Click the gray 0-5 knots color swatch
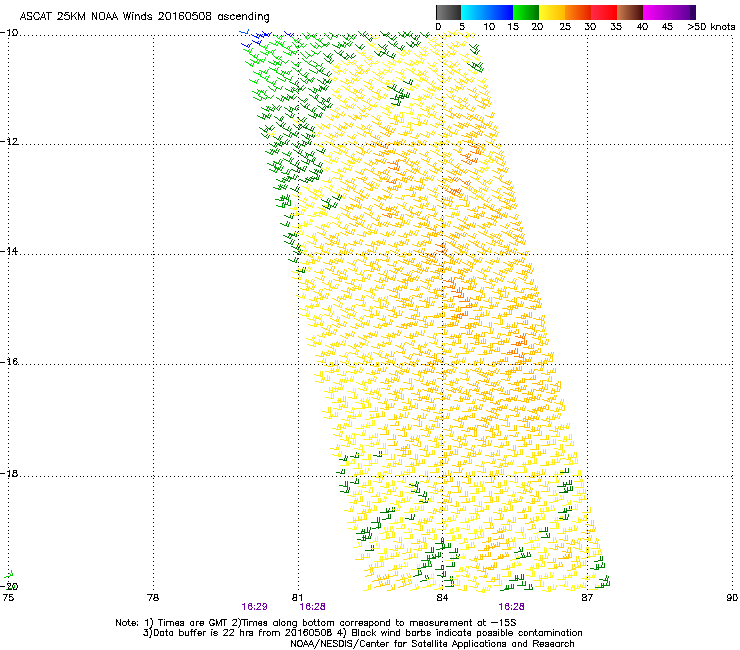 coord(448,12)
